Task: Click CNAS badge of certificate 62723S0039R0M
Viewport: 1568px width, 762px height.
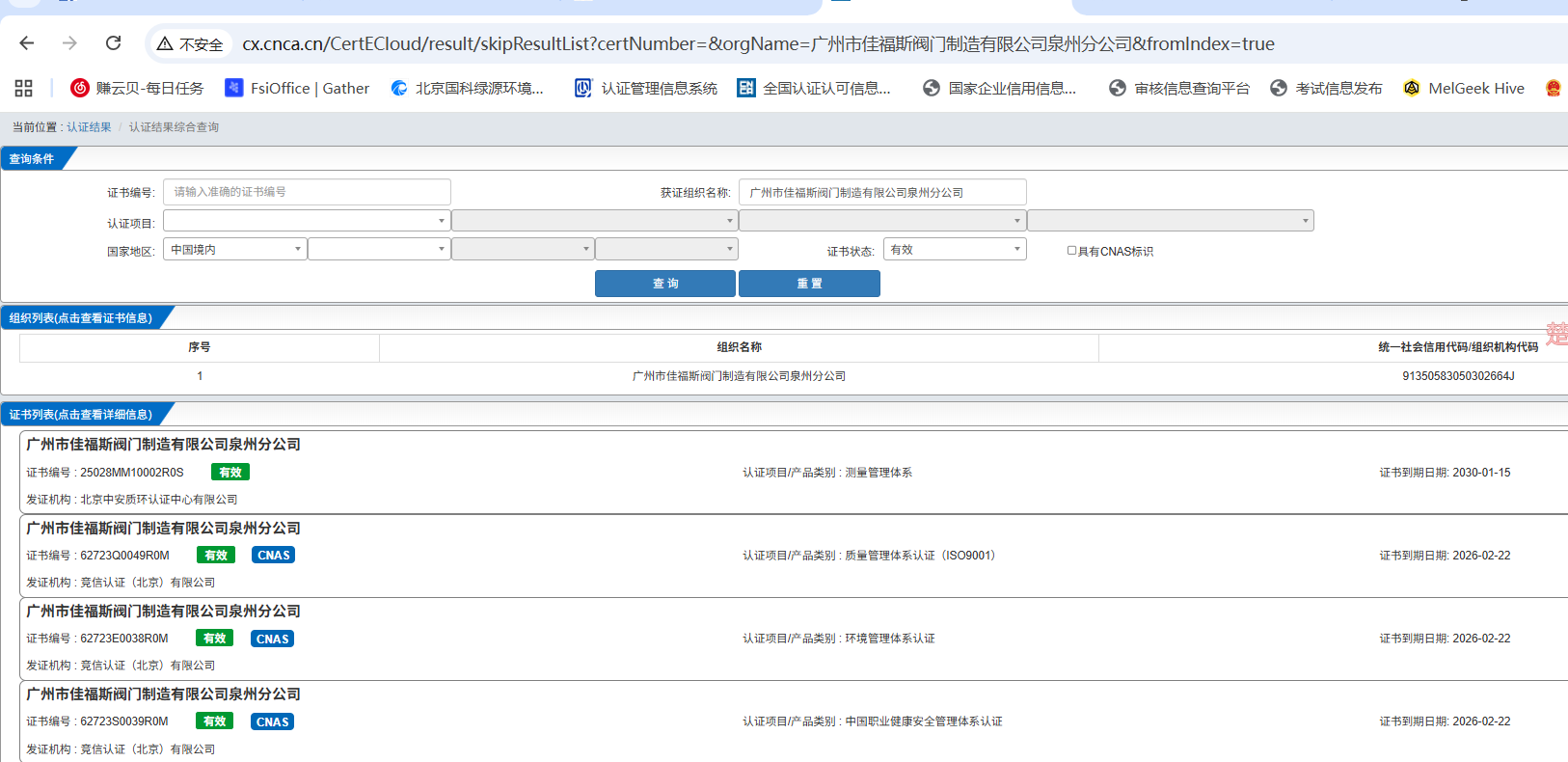Action: [272, 721]
